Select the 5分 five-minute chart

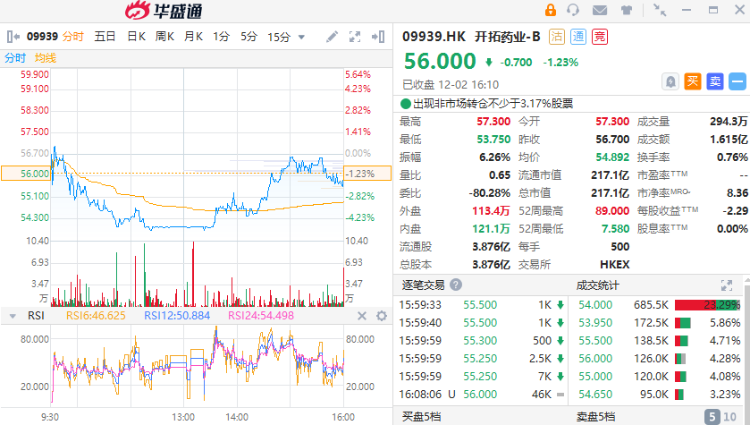click(249, 36)
